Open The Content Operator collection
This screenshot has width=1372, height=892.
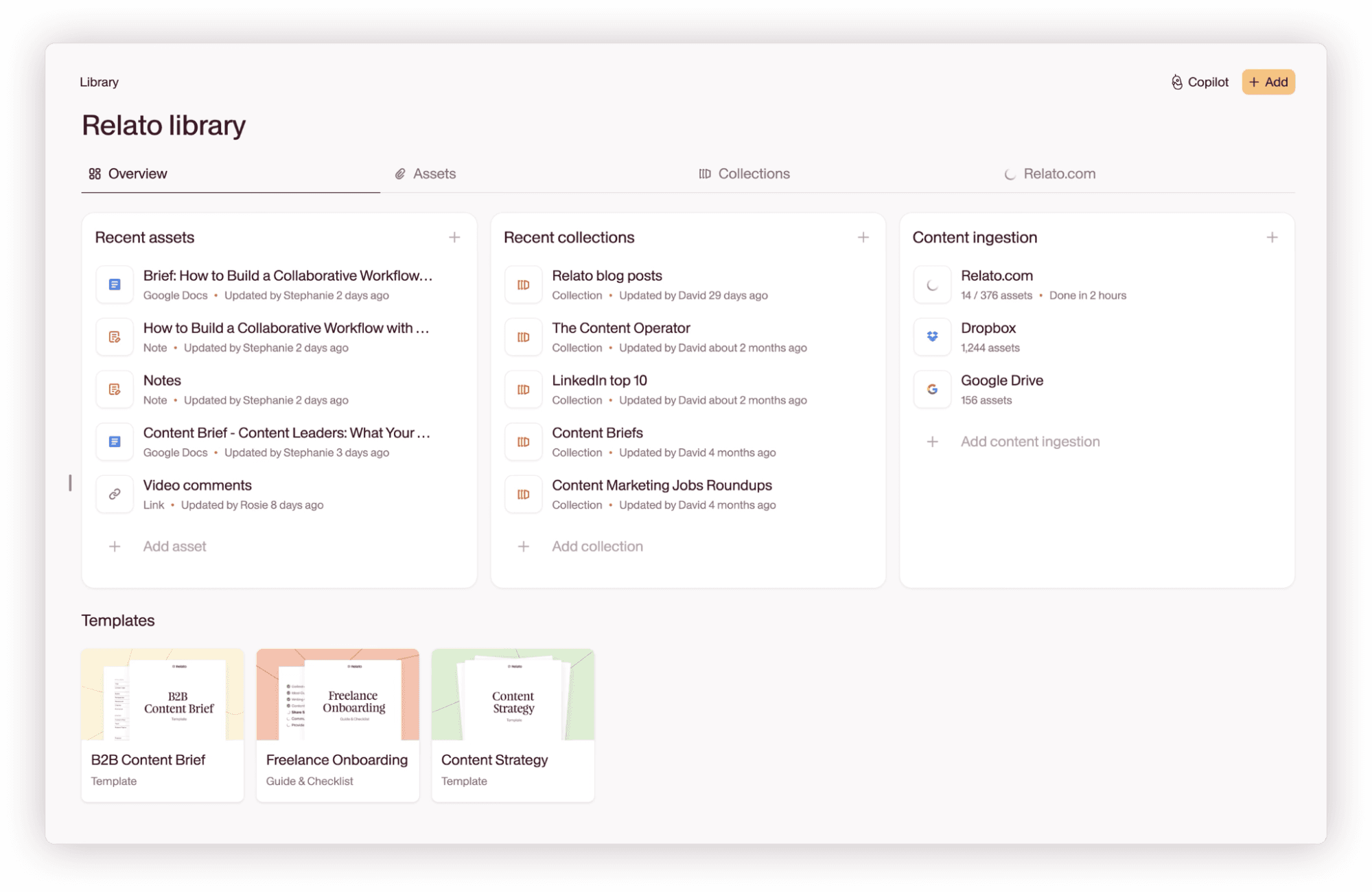pyautogui.click(x=620, y=328)
